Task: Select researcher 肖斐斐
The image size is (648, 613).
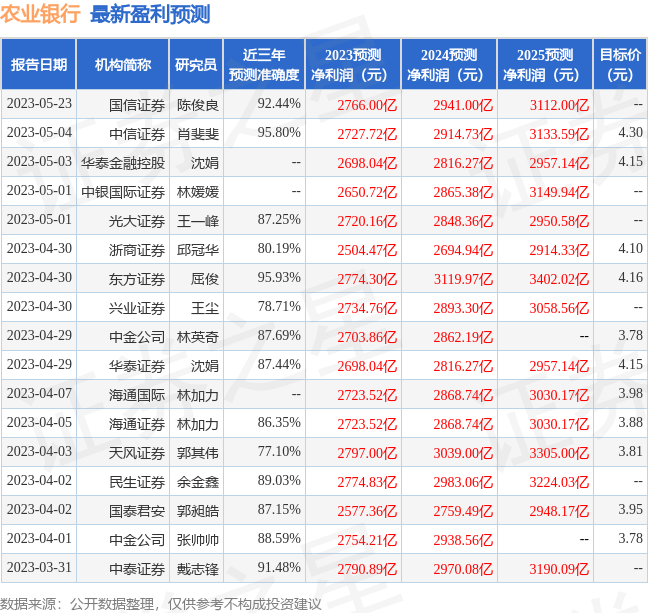Action: [198, 134]
